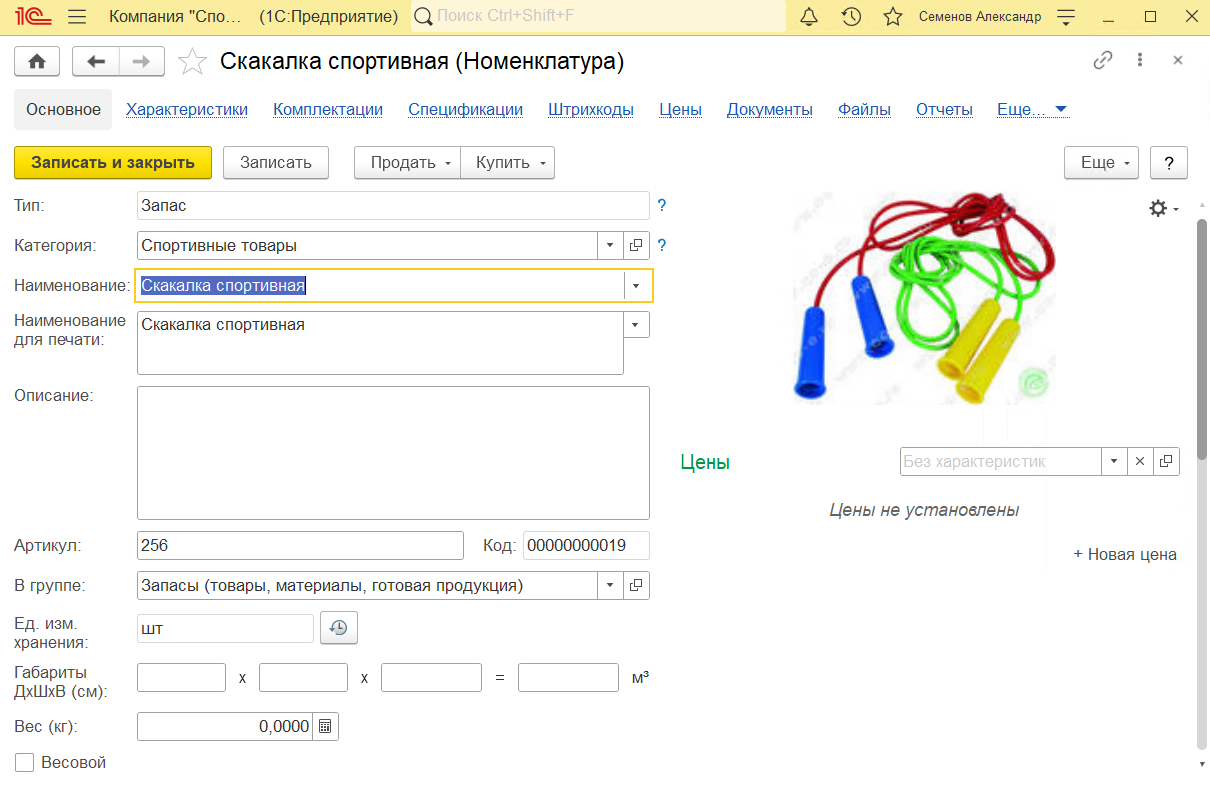
Task: Click Записать и закрыть button
Action: [x=113, y=163]
